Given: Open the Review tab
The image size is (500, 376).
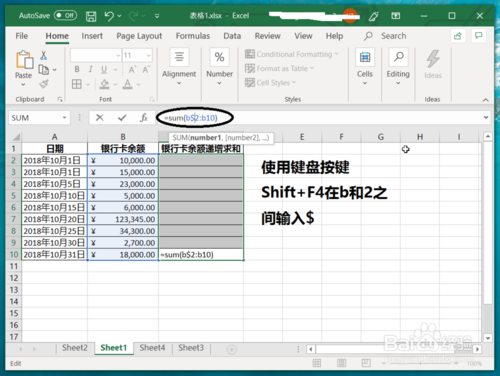Looking at the screenshot, I should pyautogui.click(x=267, y=36).
